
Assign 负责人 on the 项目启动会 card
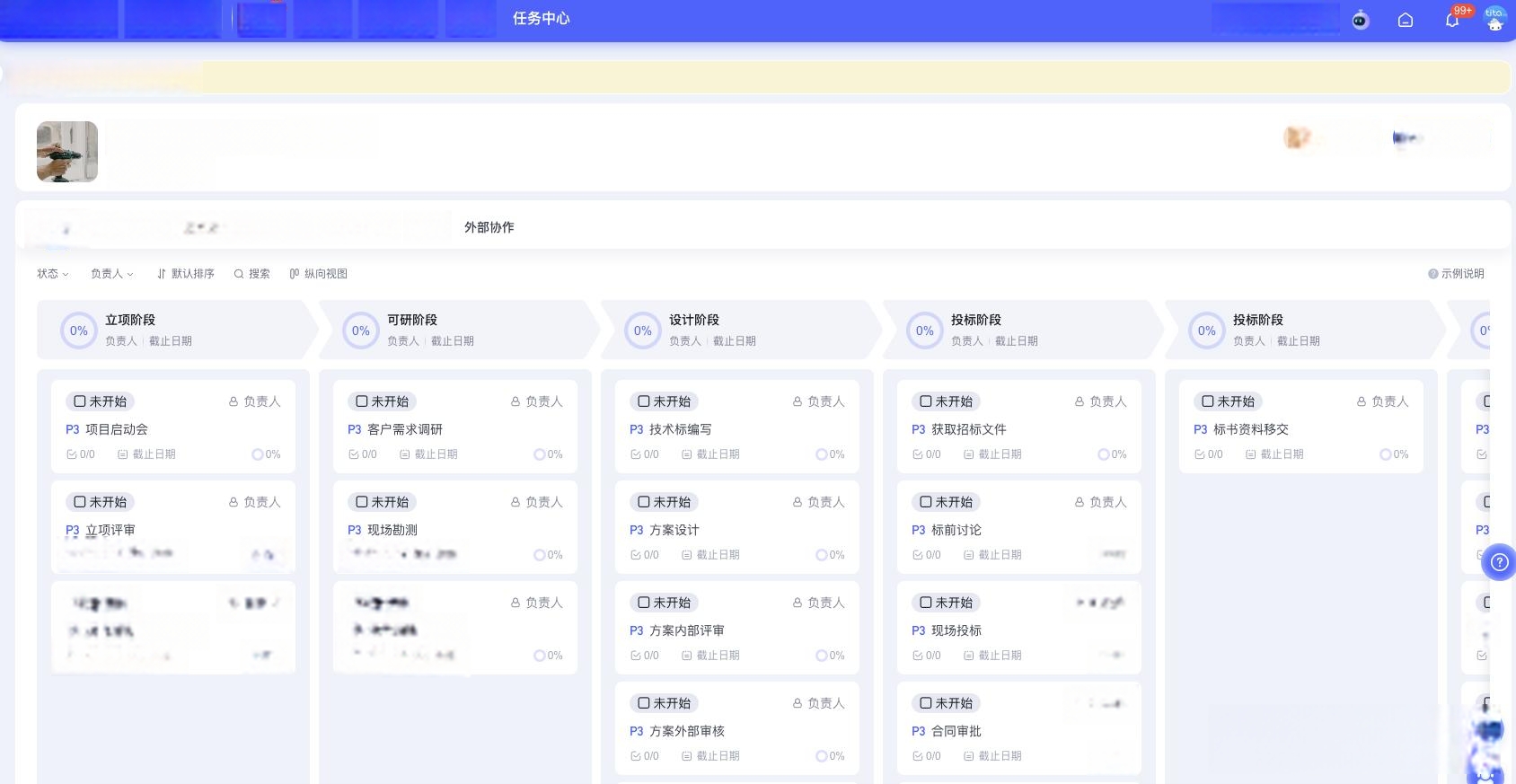pos(255,401)
